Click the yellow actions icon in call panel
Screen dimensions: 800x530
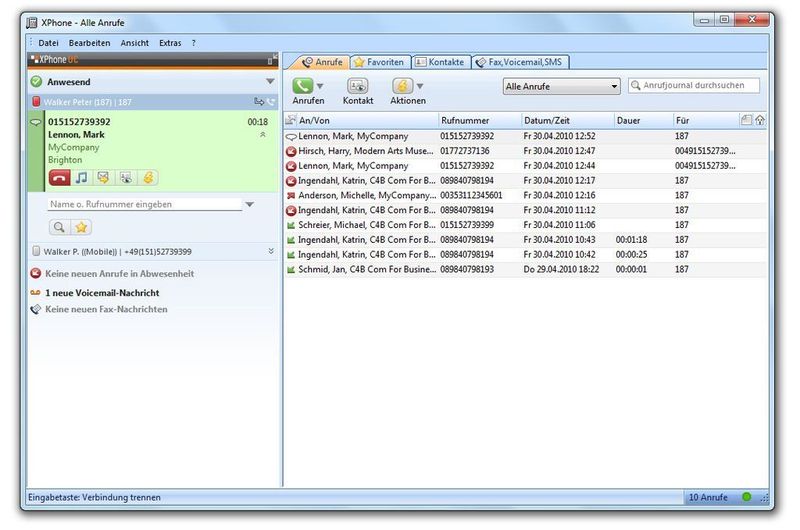[x=148, y=178]
